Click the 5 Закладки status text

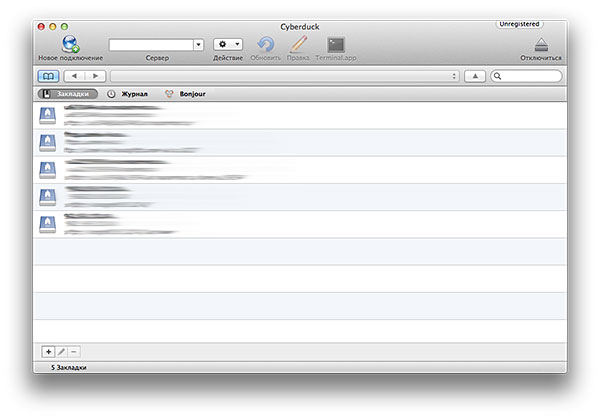coord(68,367)
